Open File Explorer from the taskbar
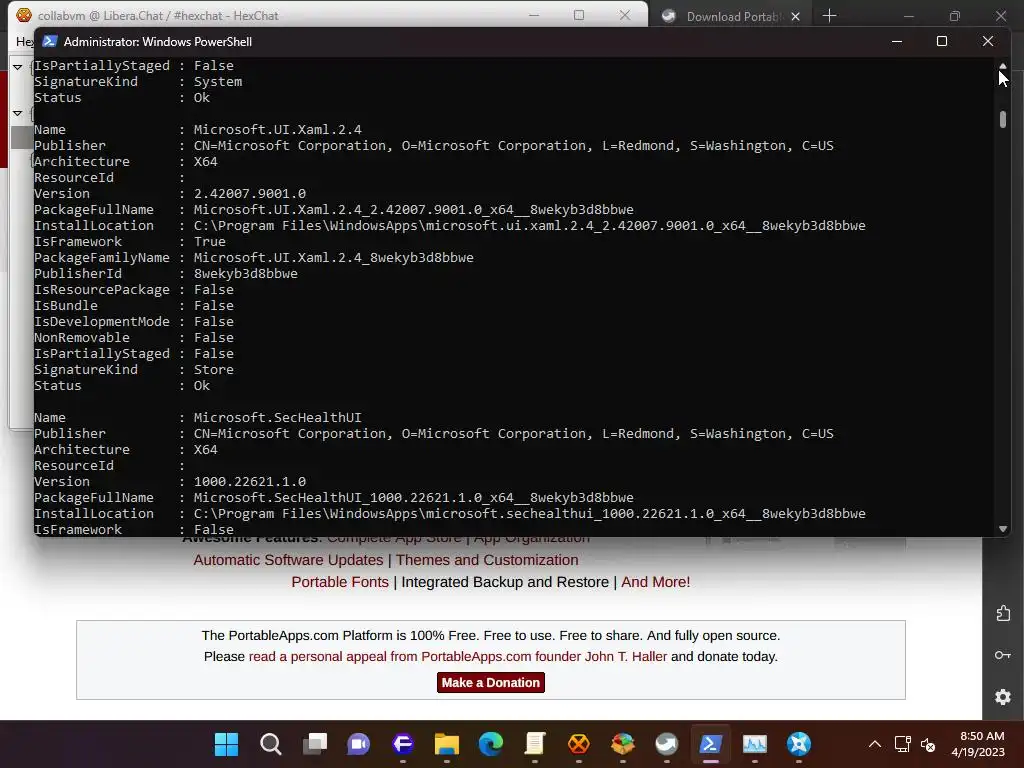The width and height of the screenshot is (1024, 768). pyautogui.click(x=447, y=744)
